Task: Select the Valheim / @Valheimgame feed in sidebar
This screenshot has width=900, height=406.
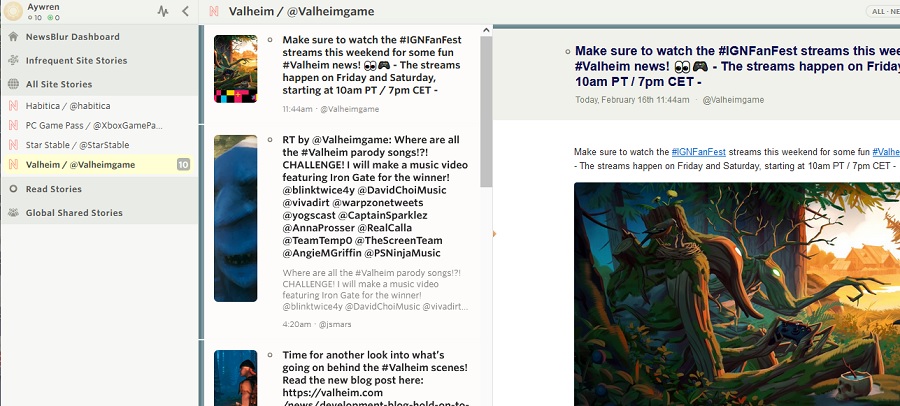Action: (99, 165)
